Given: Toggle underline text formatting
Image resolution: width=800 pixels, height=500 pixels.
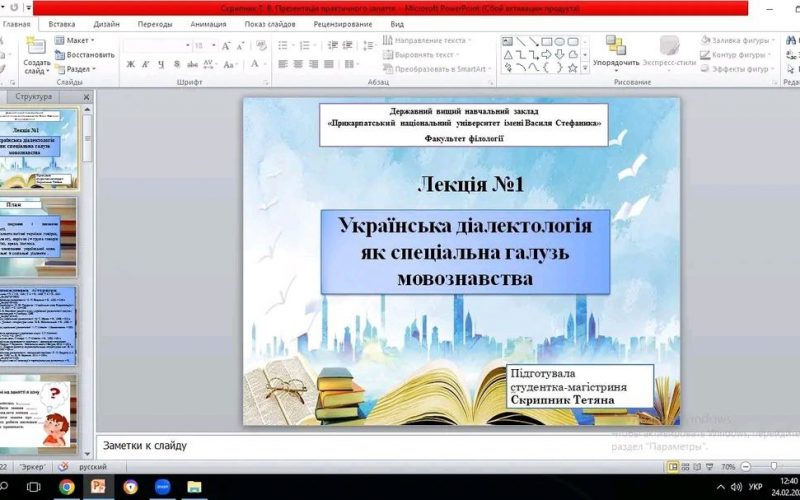Looking at the screenshot, I should (x=159, y=64).
